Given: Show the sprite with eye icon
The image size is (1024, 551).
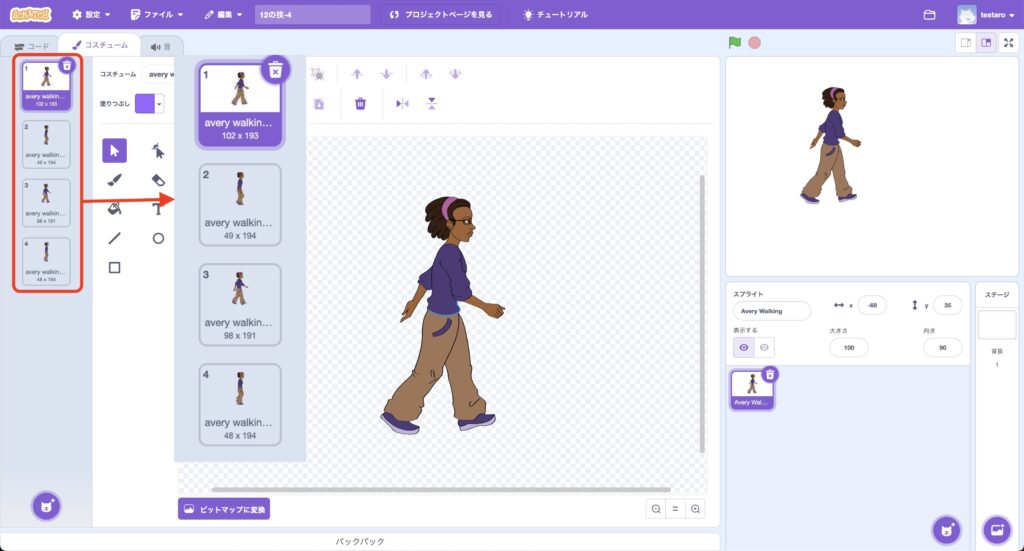Looking at the screenshot, I should [x=744, y=347].
